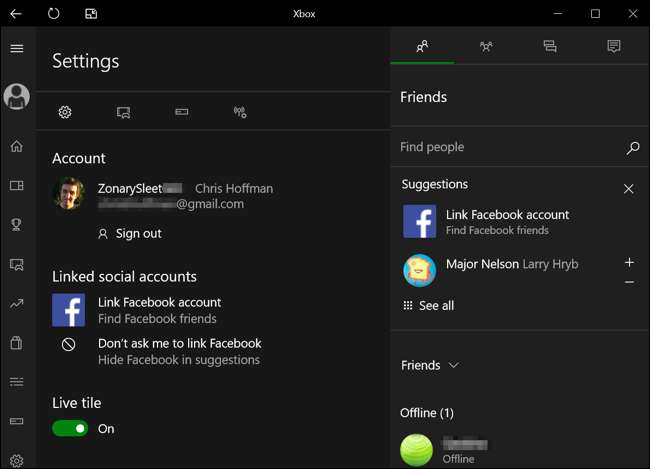
Task: Open the three-lines list icon in sidebar
Action: coord(17,382)
